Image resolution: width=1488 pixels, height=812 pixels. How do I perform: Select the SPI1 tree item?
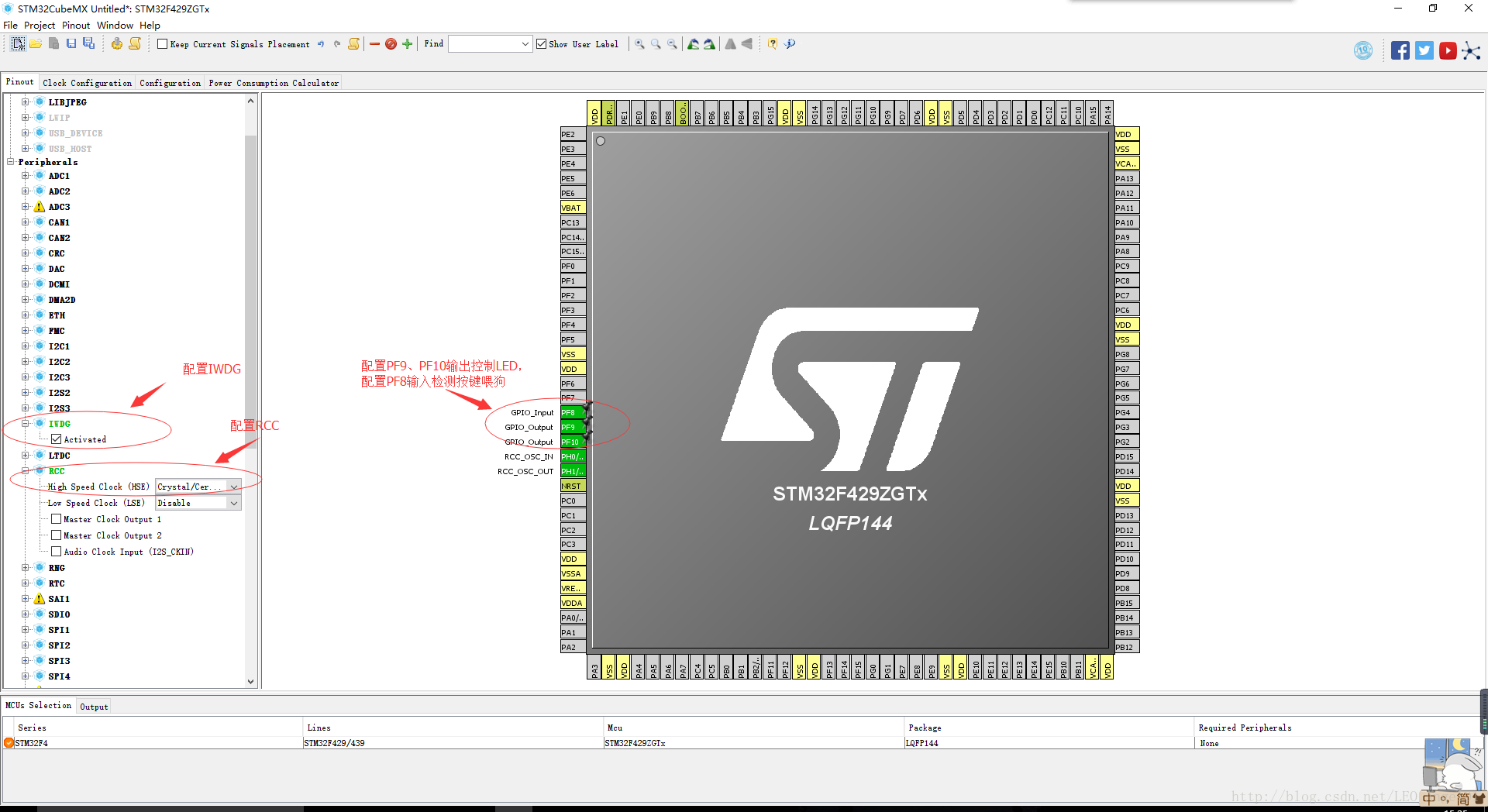point(59,630)
